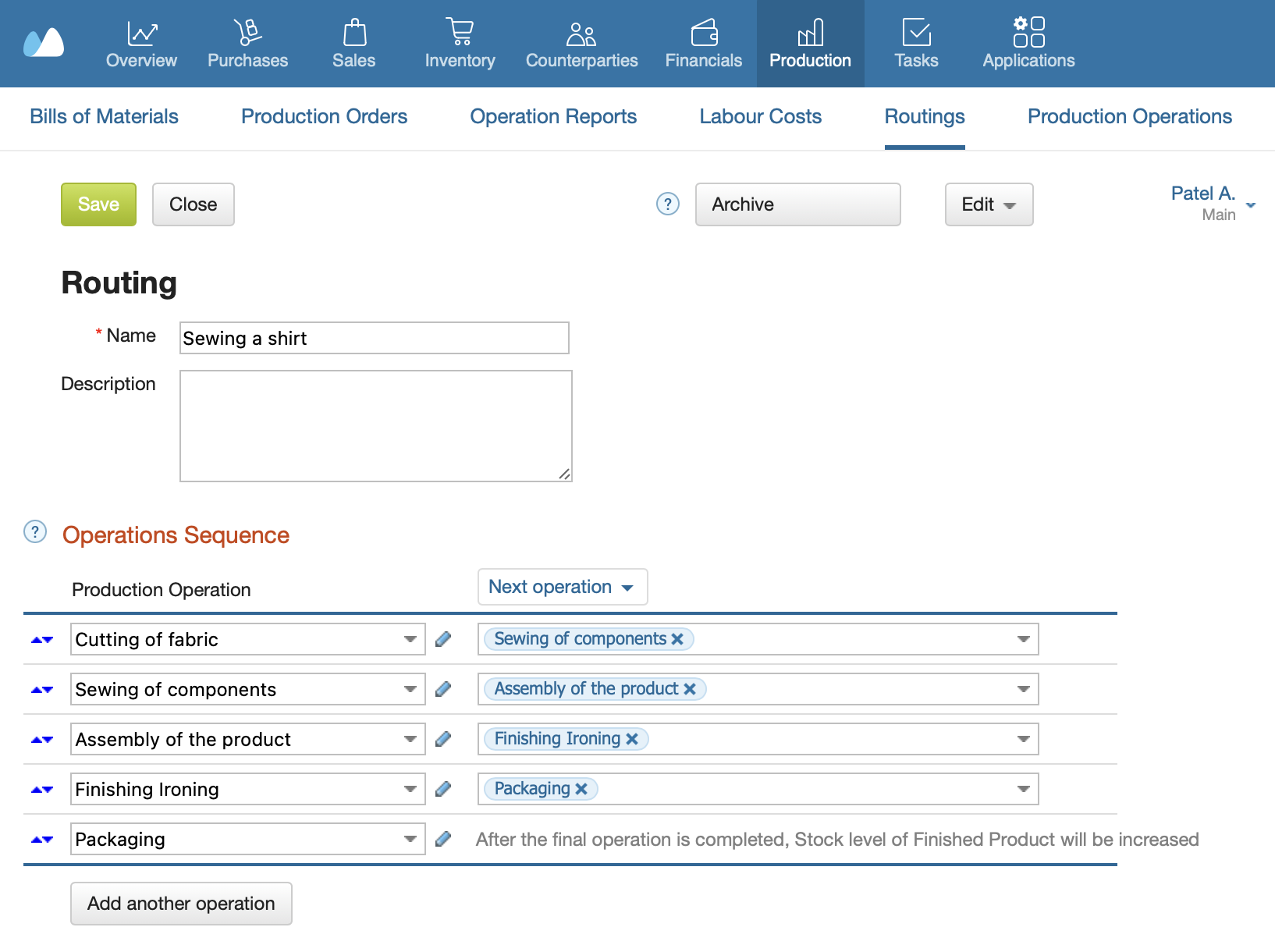Remove Packaging next-operation tag
Viewport: 1275px width, 952px height.
(581, 789)
